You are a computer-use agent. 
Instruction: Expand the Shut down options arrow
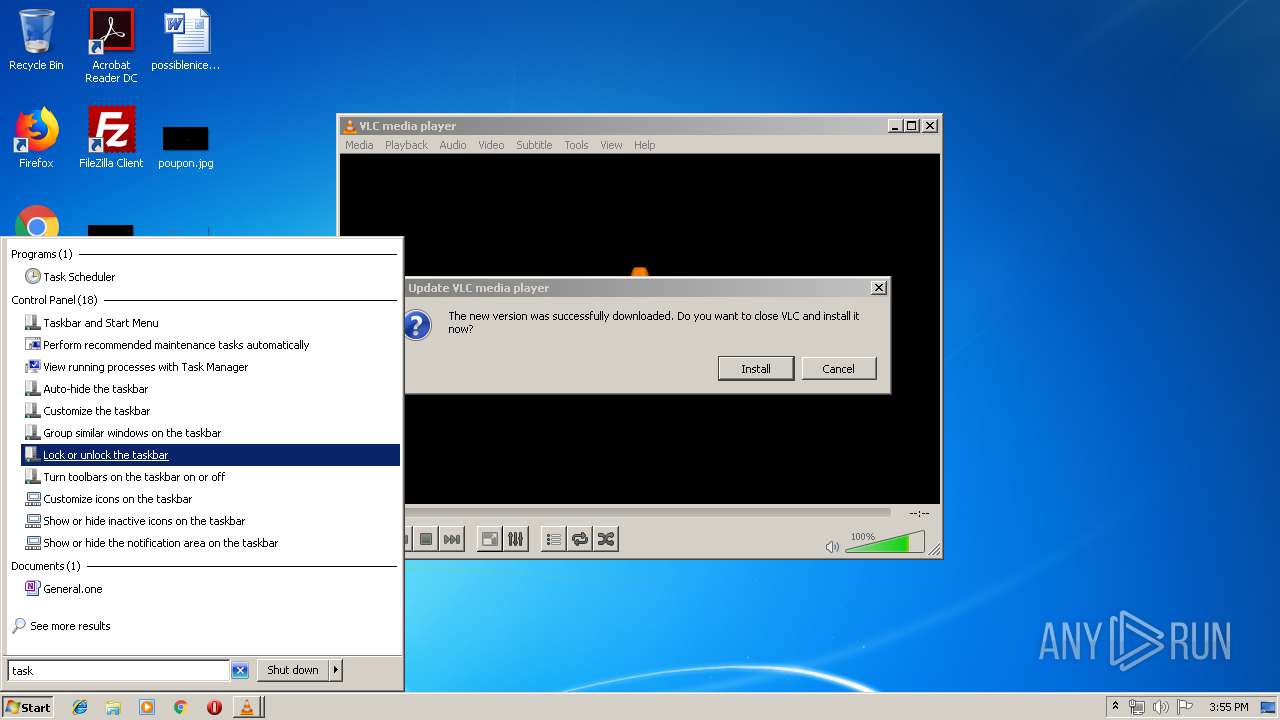336,670
